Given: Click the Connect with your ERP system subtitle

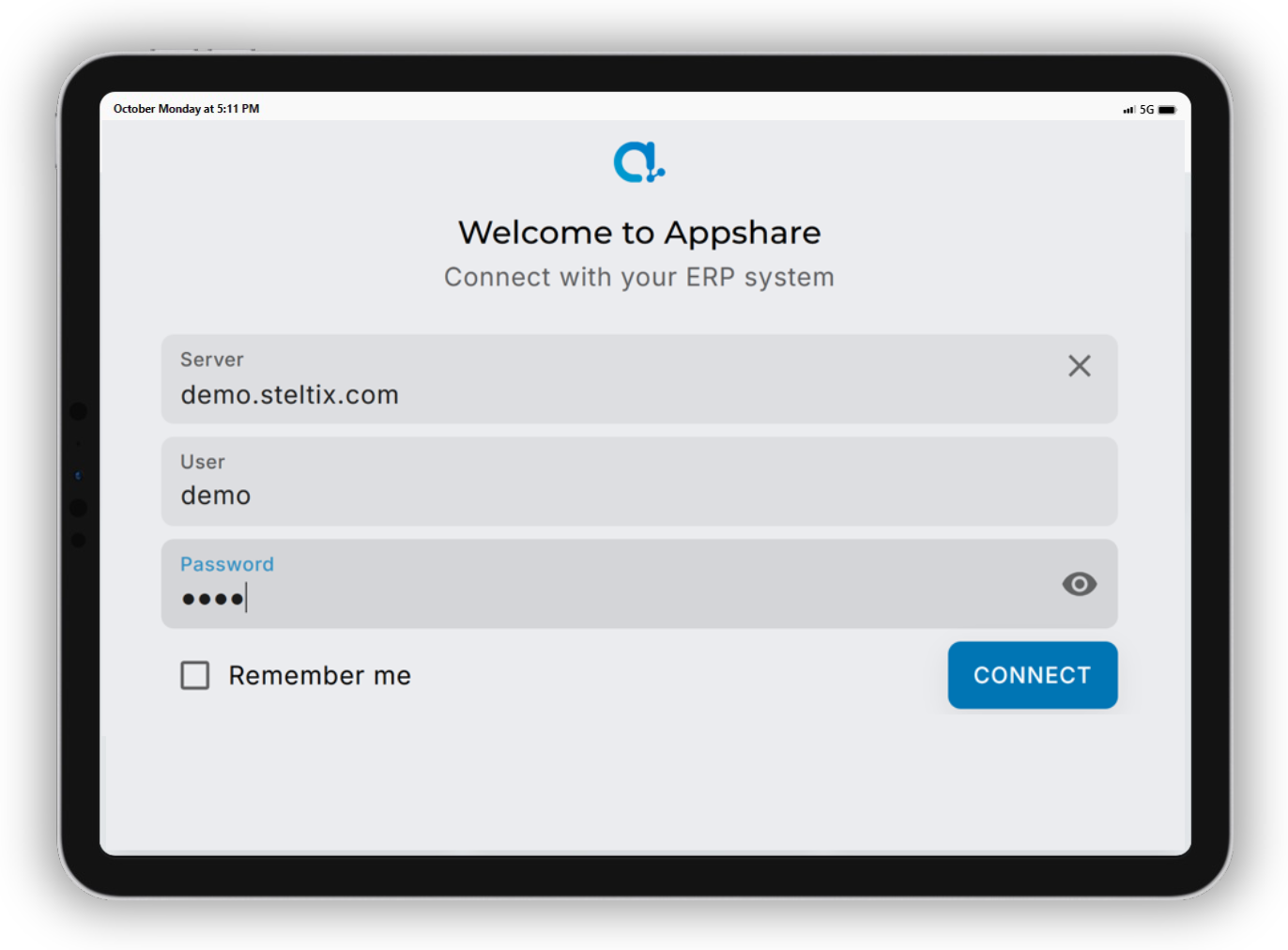Looking at the screenshot, I should [639, 277].
